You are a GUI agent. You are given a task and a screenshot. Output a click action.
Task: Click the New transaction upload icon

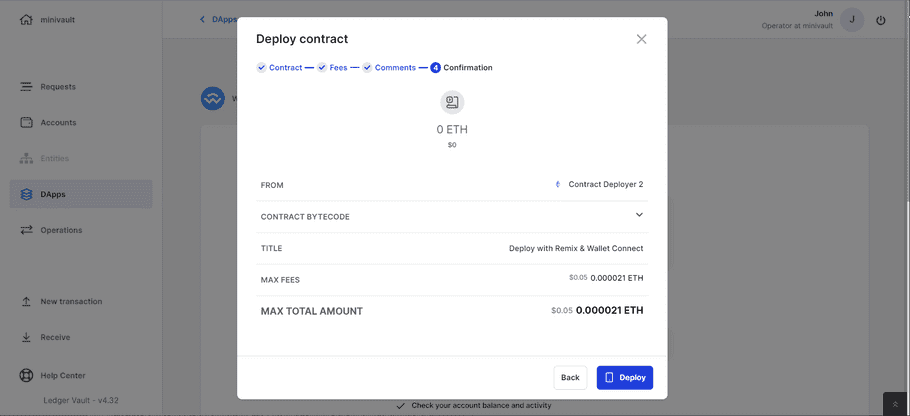pyautogui.click(x=27, y=301)
